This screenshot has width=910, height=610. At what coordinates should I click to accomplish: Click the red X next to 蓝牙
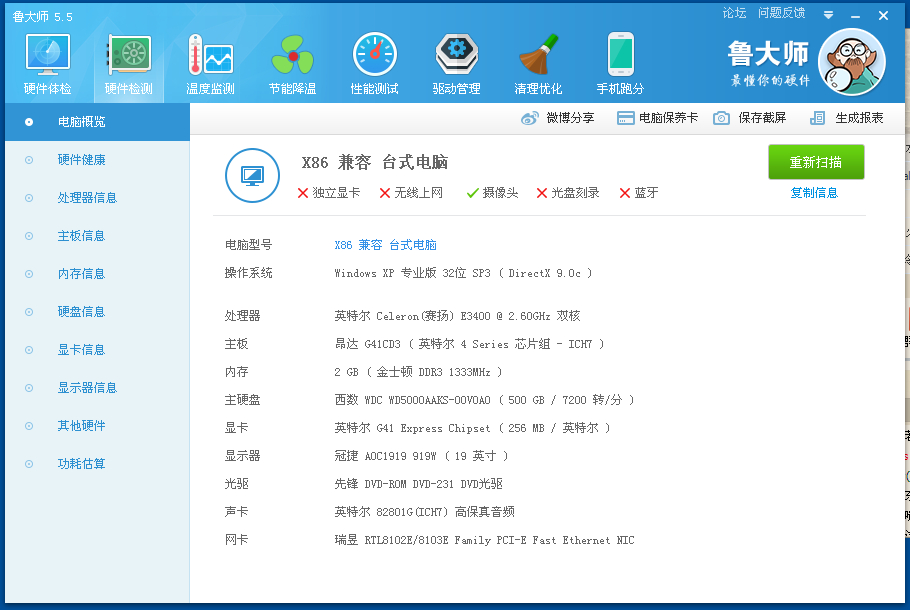pos(625,193)
